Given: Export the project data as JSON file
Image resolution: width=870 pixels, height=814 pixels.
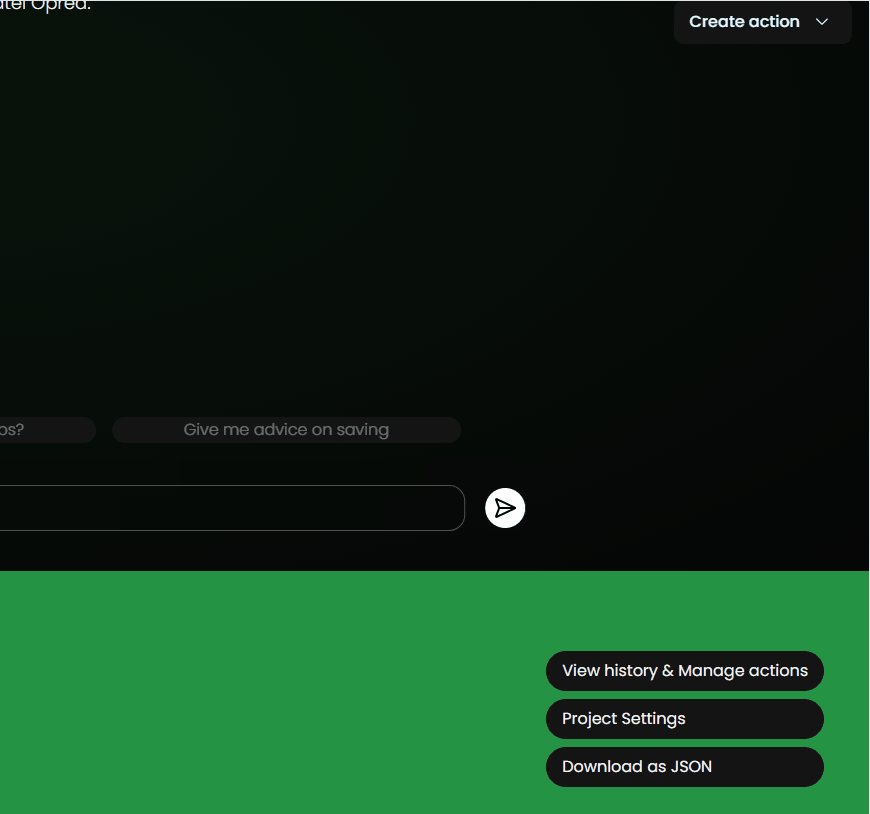Looking at the screenshot, I should 685,766.
